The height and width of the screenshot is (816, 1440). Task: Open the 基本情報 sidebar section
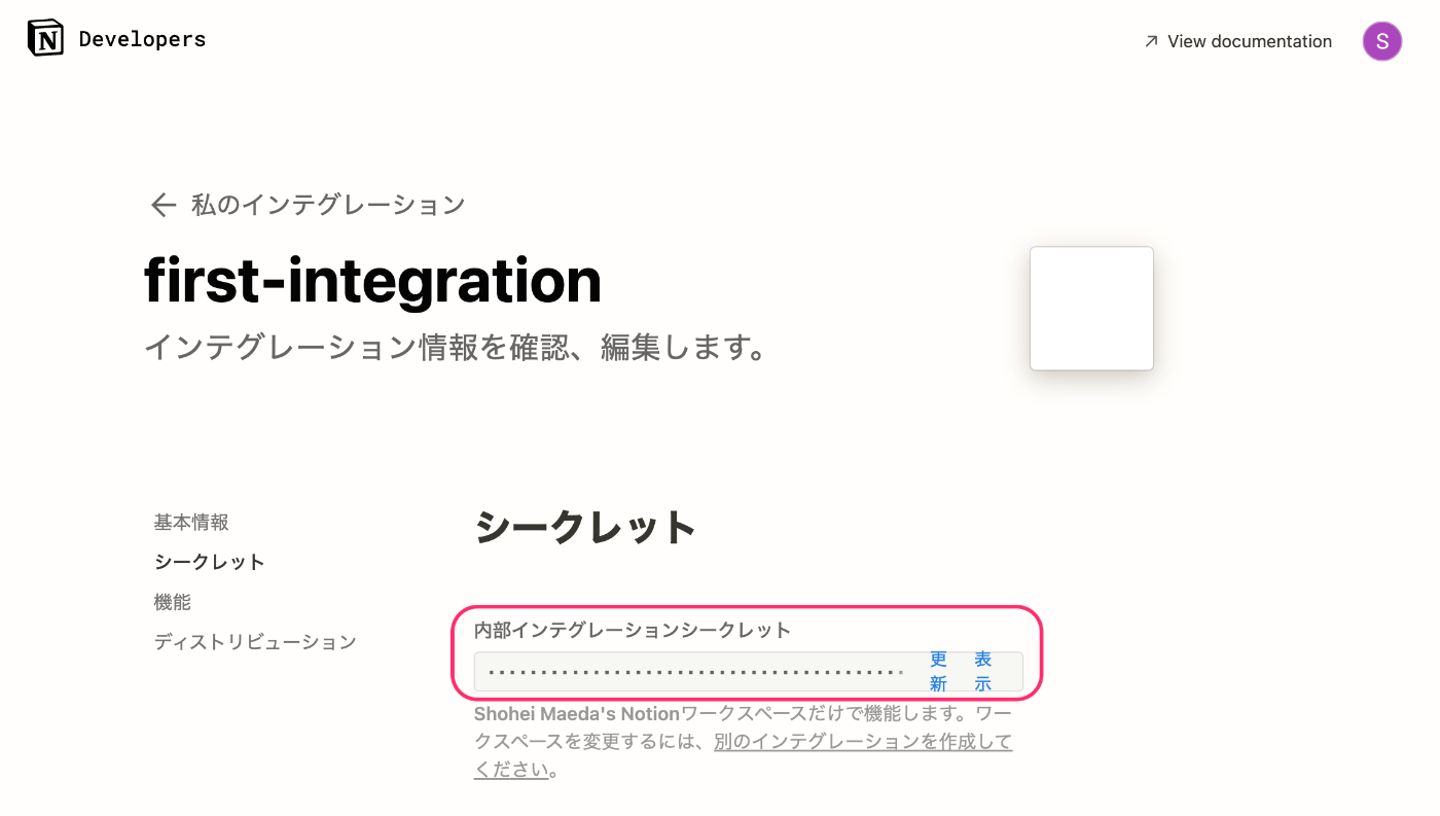(191, 522)
